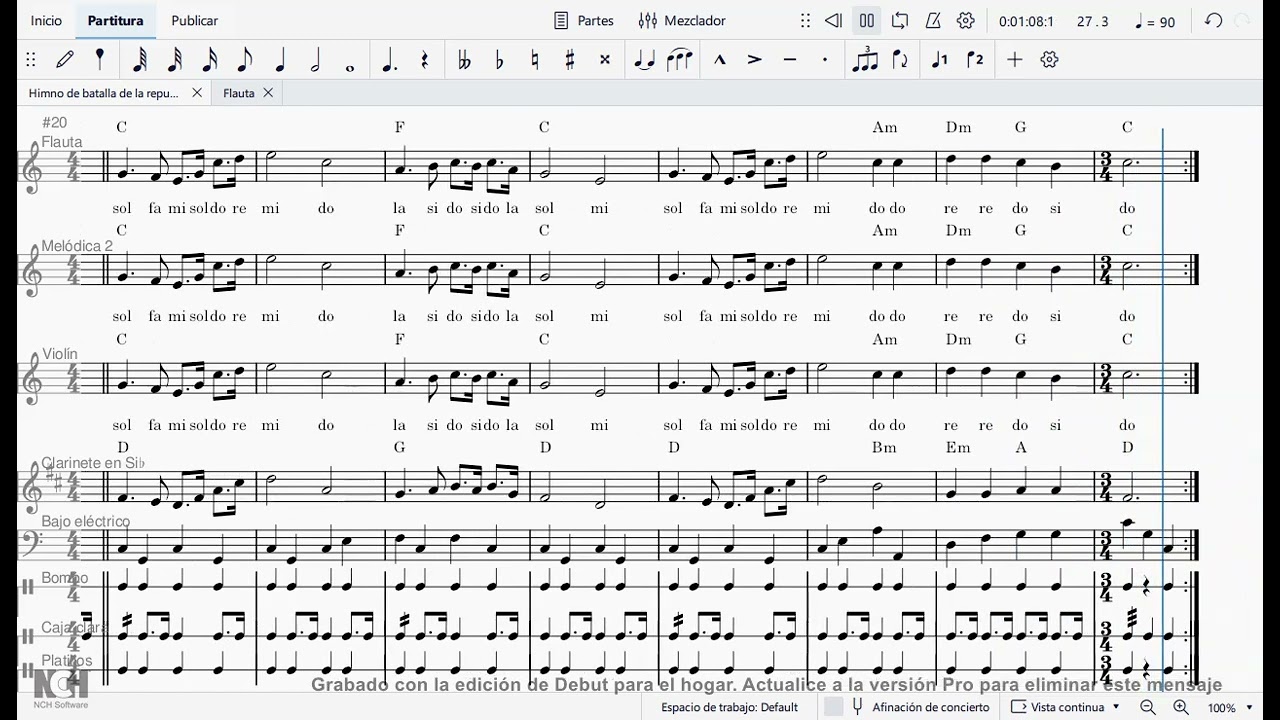
Task: Click the 0:01:08:1 time display
Action: coord(1026,21)
